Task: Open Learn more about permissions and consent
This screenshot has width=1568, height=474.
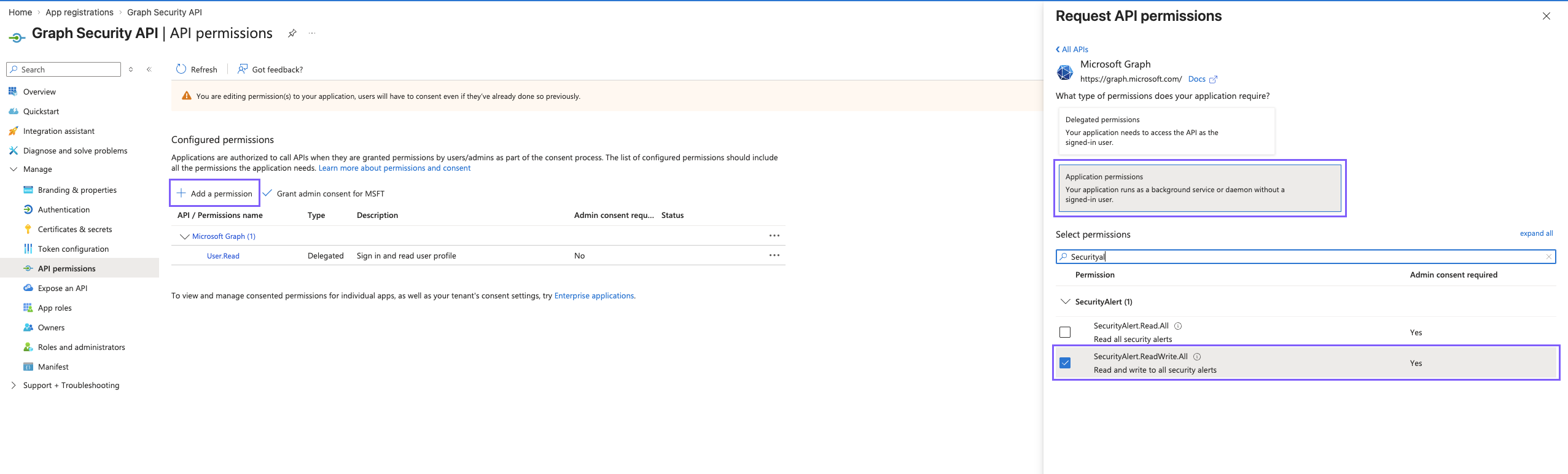Action: (394, 168)
